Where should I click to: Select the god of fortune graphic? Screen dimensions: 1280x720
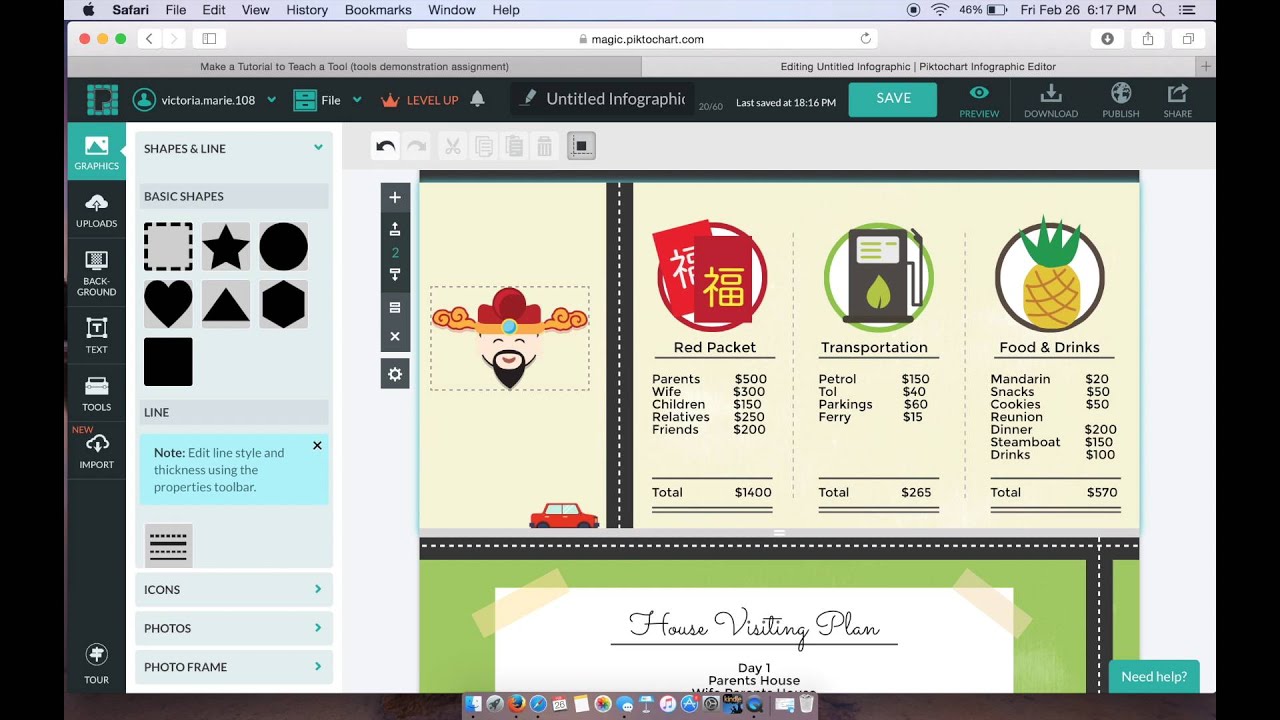[x=510, y=338]
